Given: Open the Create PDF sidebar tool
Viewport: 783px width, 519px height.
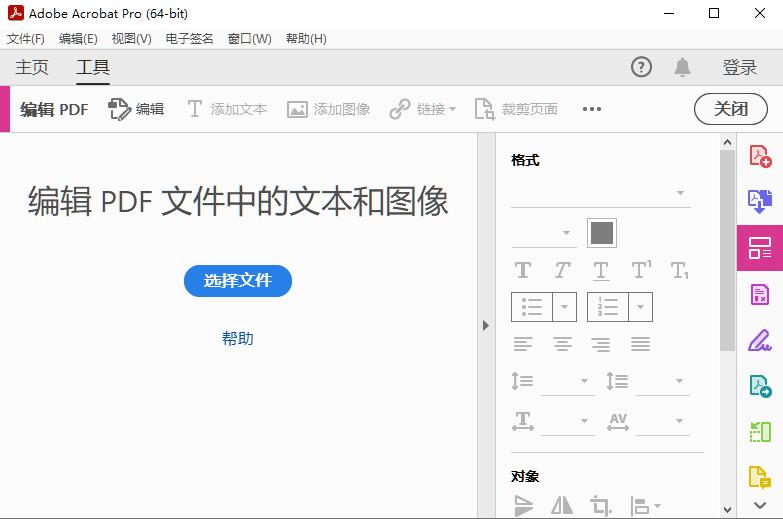Looking at the screenshot, I should [x=760, y=156].
